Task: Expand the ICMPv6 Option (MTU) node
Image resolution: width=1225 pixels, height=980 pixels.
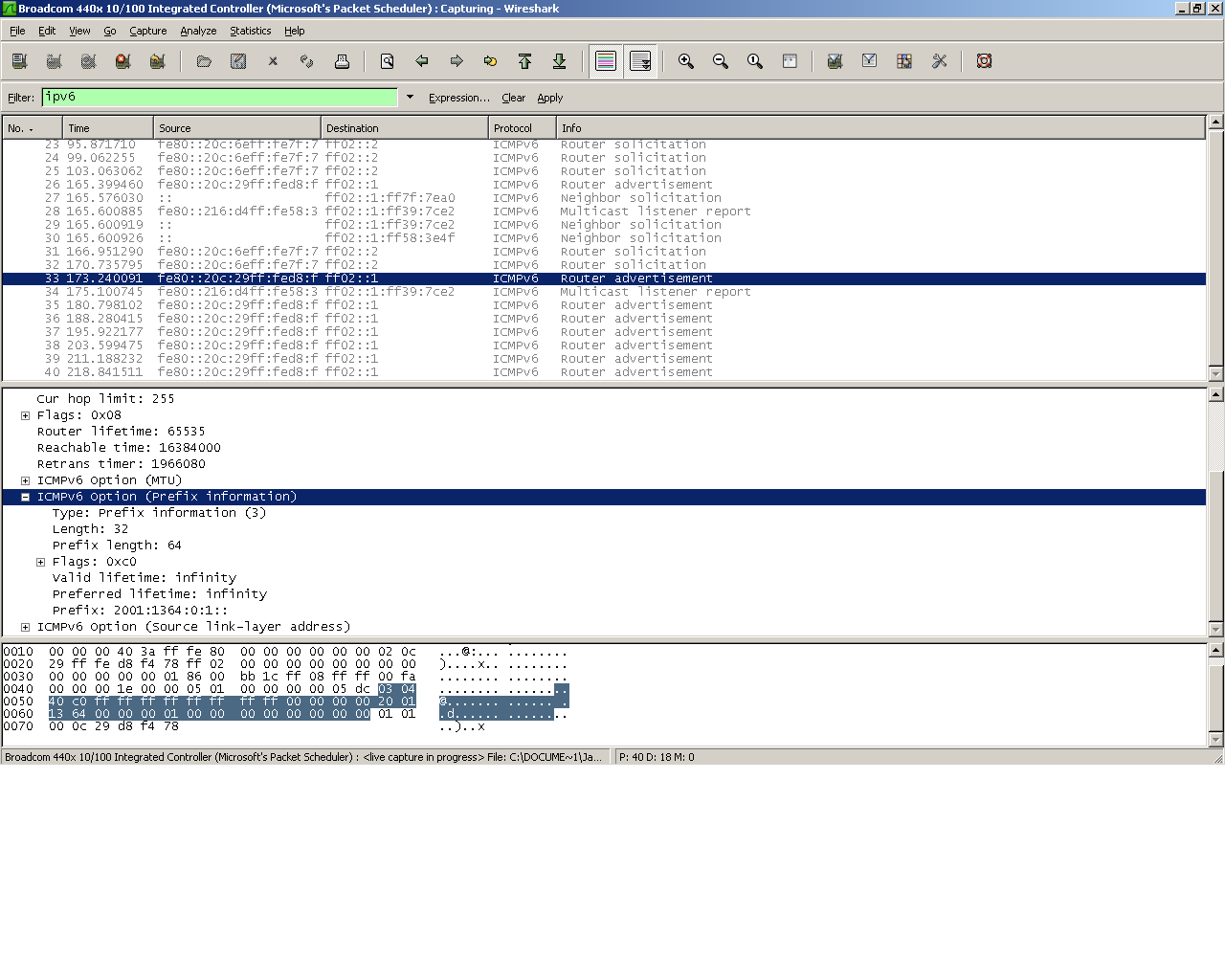Action: pyautogui.click(x=26, y=481)
